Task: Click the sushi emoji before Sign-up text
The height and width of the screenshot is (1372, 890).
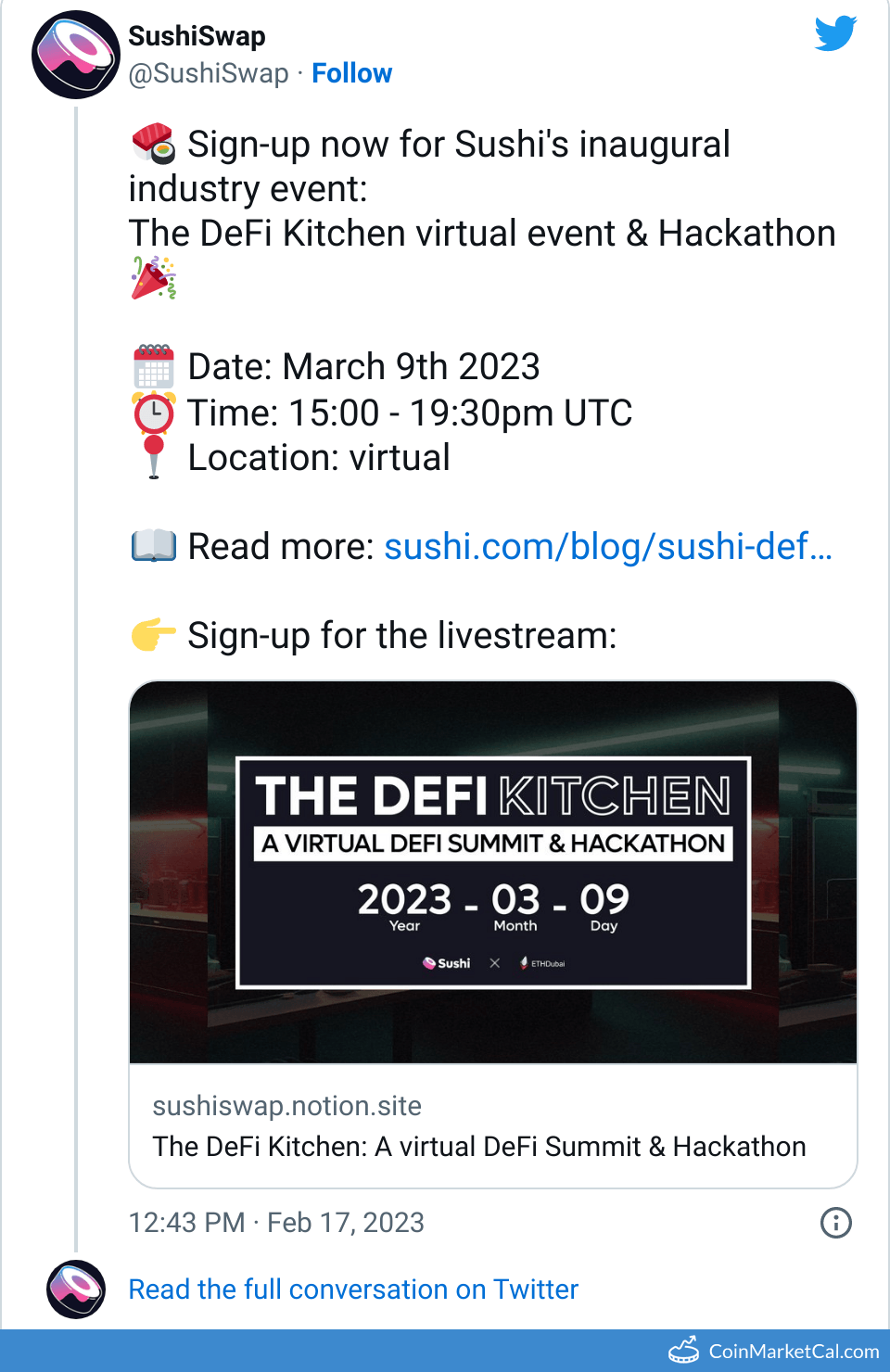Action: 154,145
